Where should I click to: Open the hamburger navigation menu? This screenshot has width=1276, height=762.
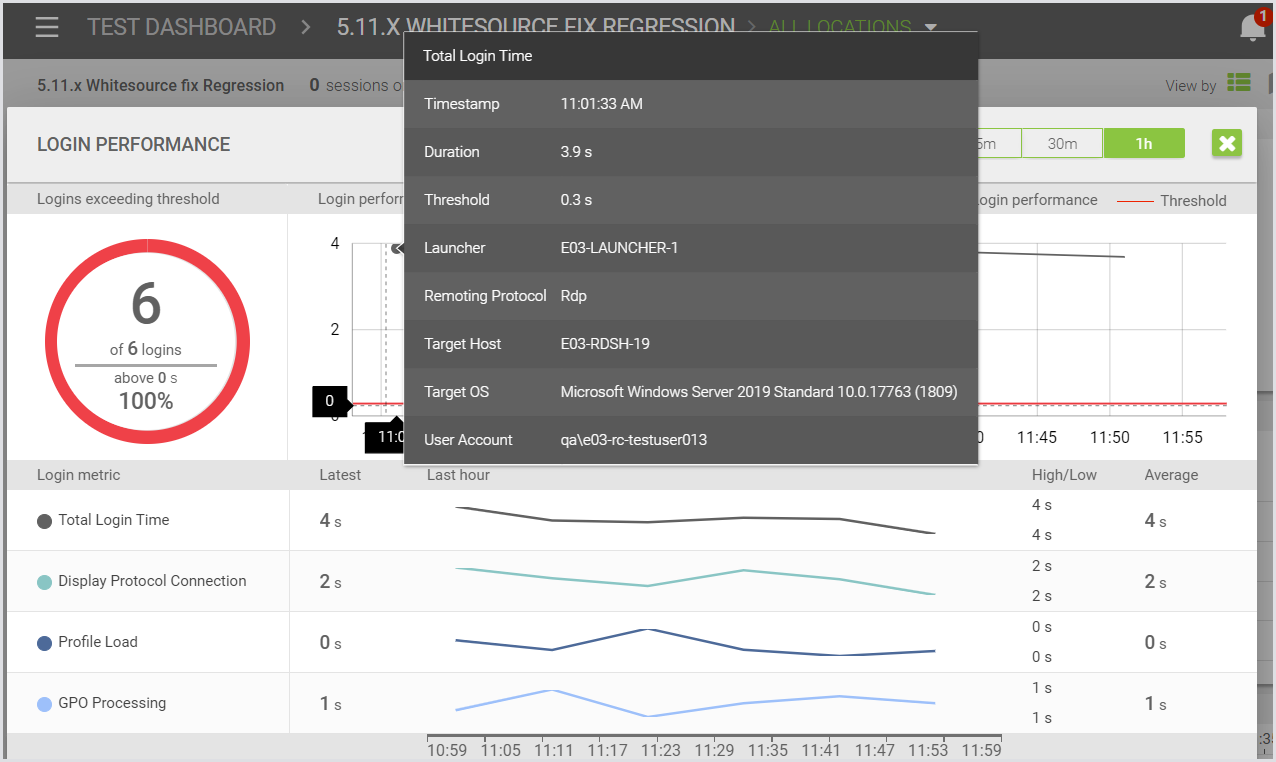coord(47,27)
